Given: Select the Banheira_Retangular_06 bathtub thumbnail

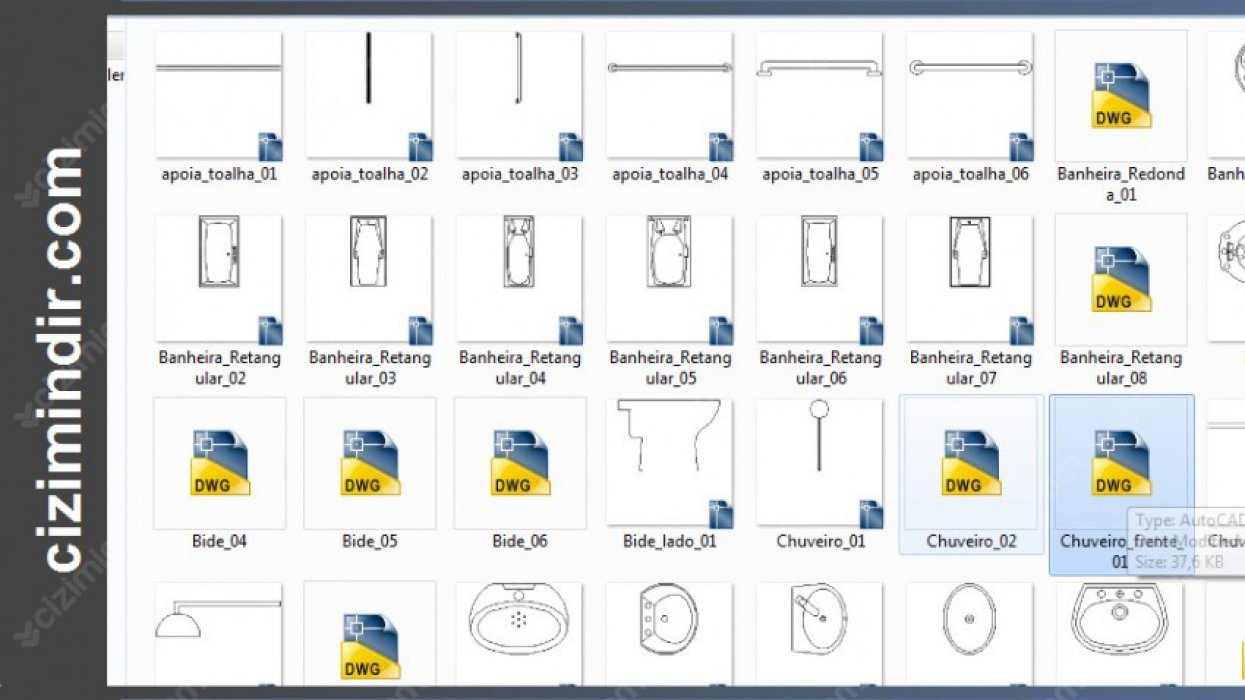Looking at the screenshot, I should pos(820,280).
